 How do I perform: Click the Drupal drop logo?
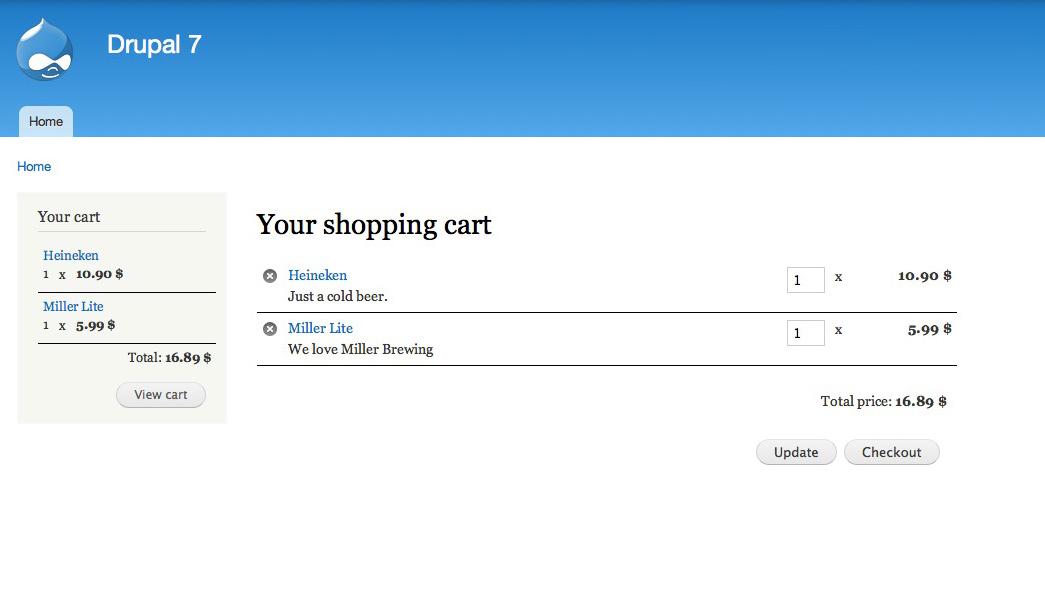tap(45, 50)
